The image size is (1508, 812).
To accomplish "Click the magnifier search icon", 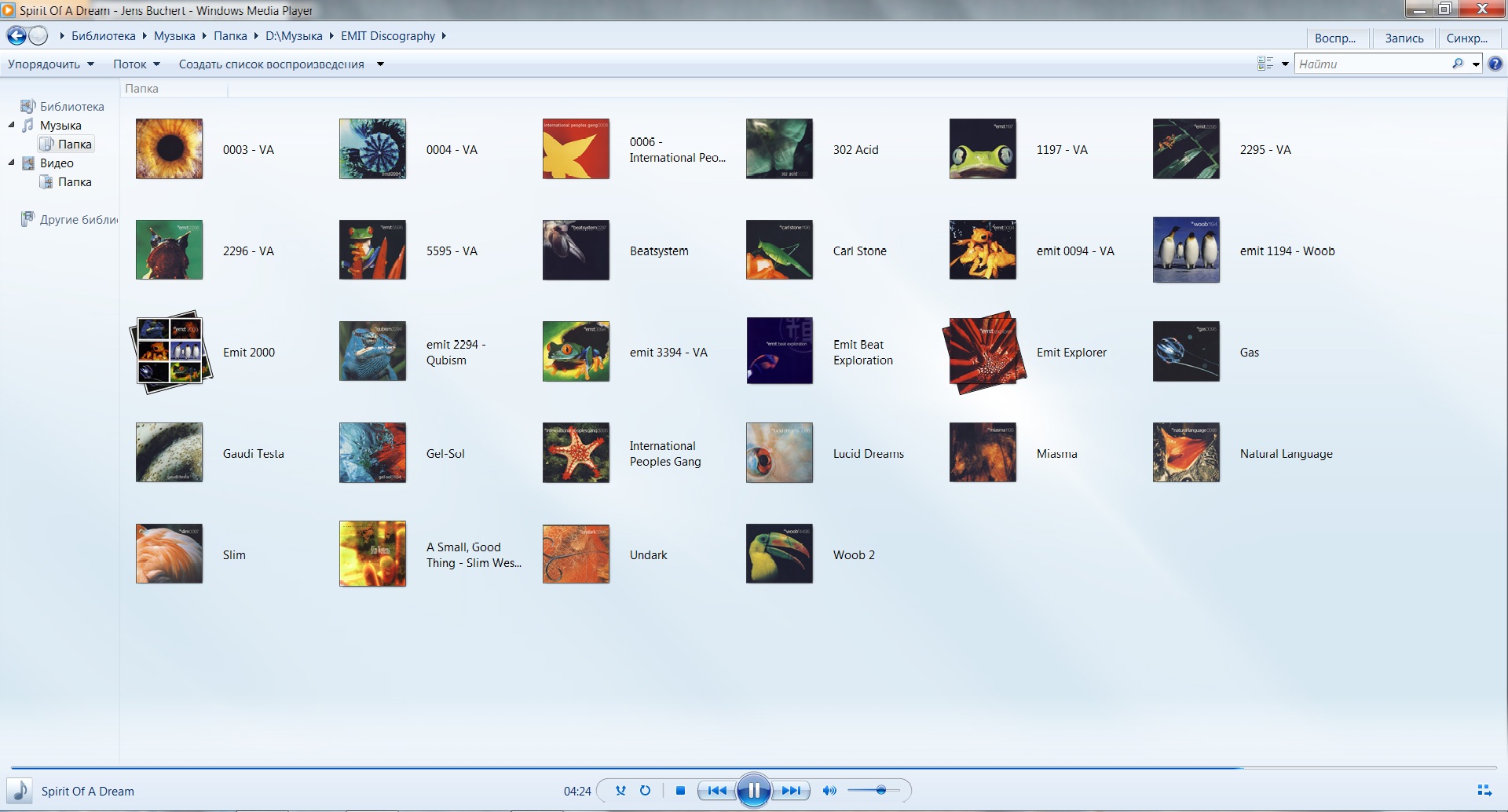I will pos(1458,64).
